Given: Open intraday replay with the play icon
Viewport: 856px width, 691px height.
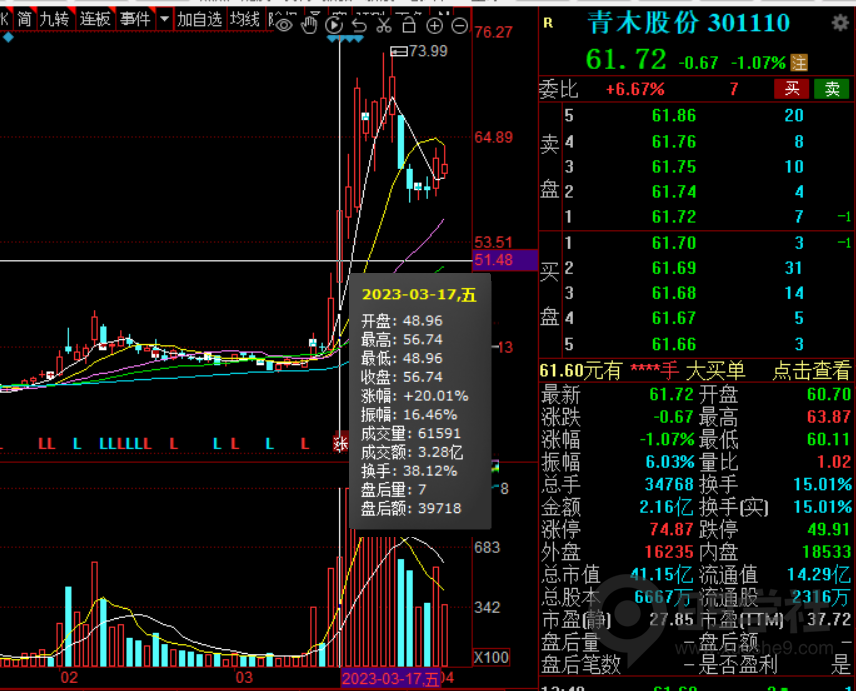Looking at the screenshot, I should 334,25.
